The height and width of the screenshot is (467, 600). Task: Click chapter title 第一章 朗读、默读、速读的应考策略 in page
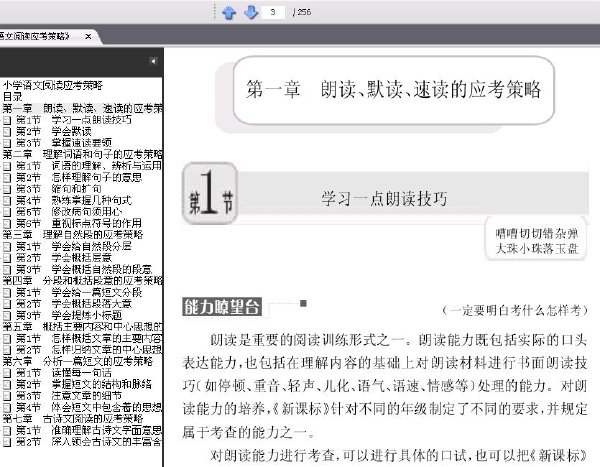pos(394,90)
